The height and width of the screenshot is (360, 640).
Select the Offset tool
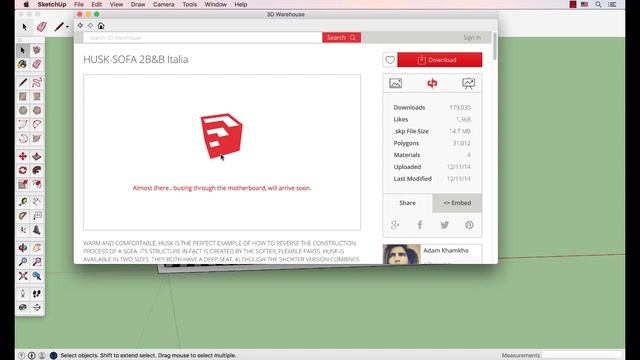pyautogui.click(x=37, y=184)
